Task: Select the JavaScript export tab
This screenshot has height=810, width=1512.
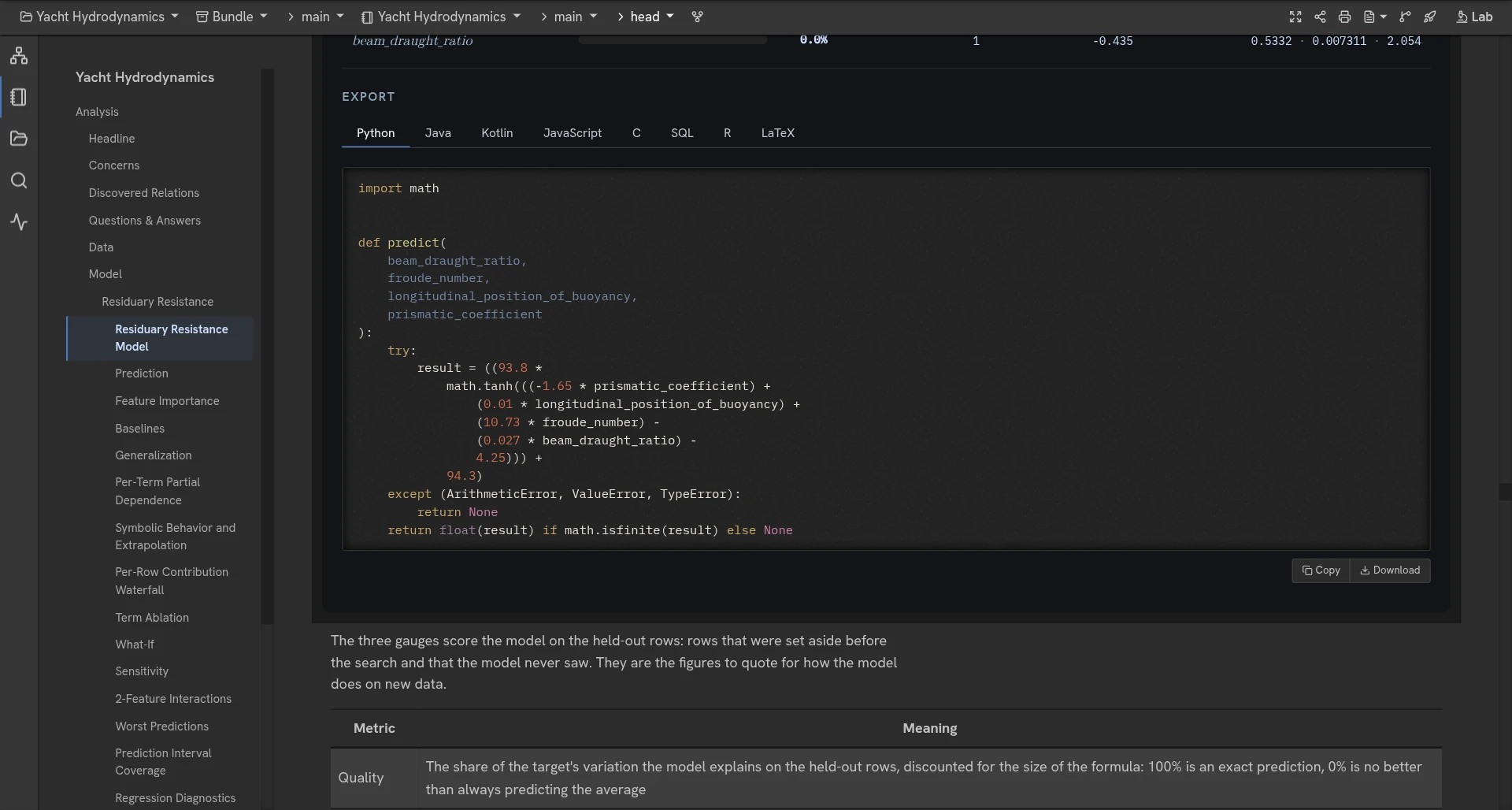Action: click(573, 133)
